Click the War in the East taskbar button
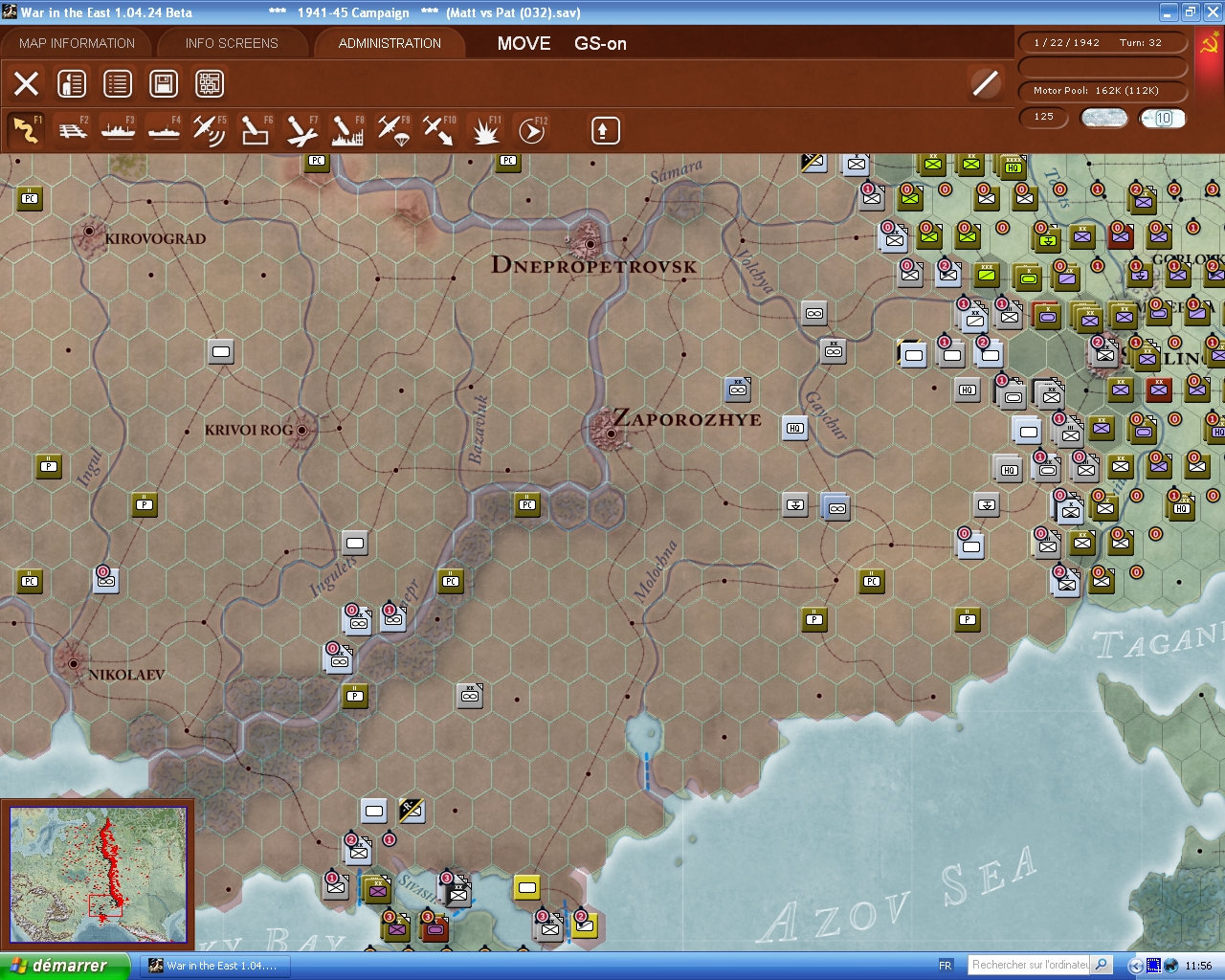Screen dimensions: 1225x980 click(214, 966)
